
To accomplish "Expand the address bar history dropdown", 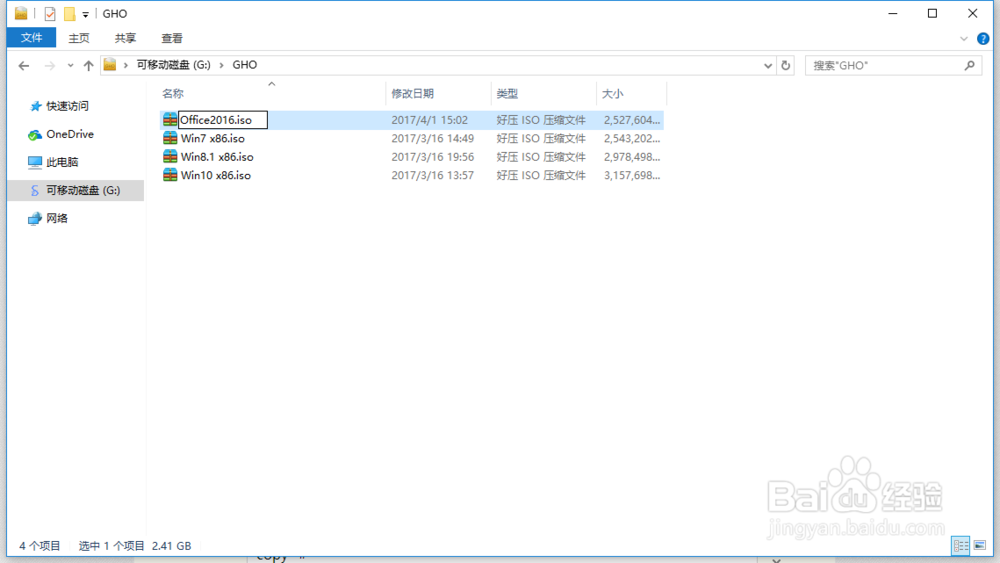I will click(x=768, y=65).
